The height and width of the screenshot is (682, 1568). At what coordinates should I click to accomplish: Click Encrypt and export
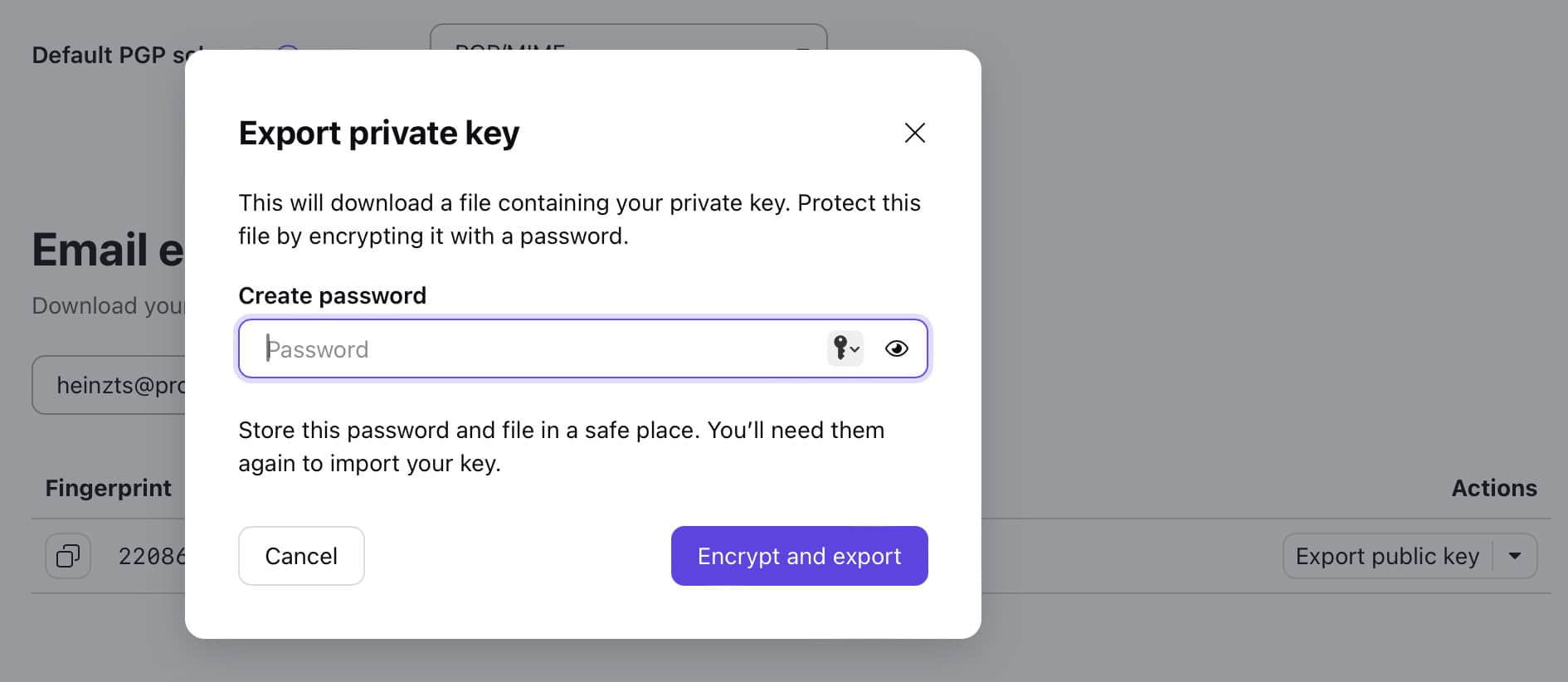[x=799, y=556]
